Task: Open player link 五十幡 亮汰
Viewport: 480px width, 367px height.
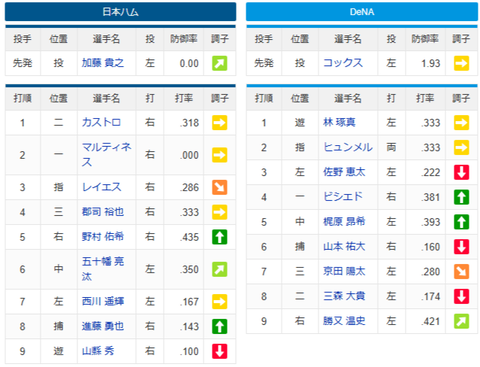Action: pos(103,269)
